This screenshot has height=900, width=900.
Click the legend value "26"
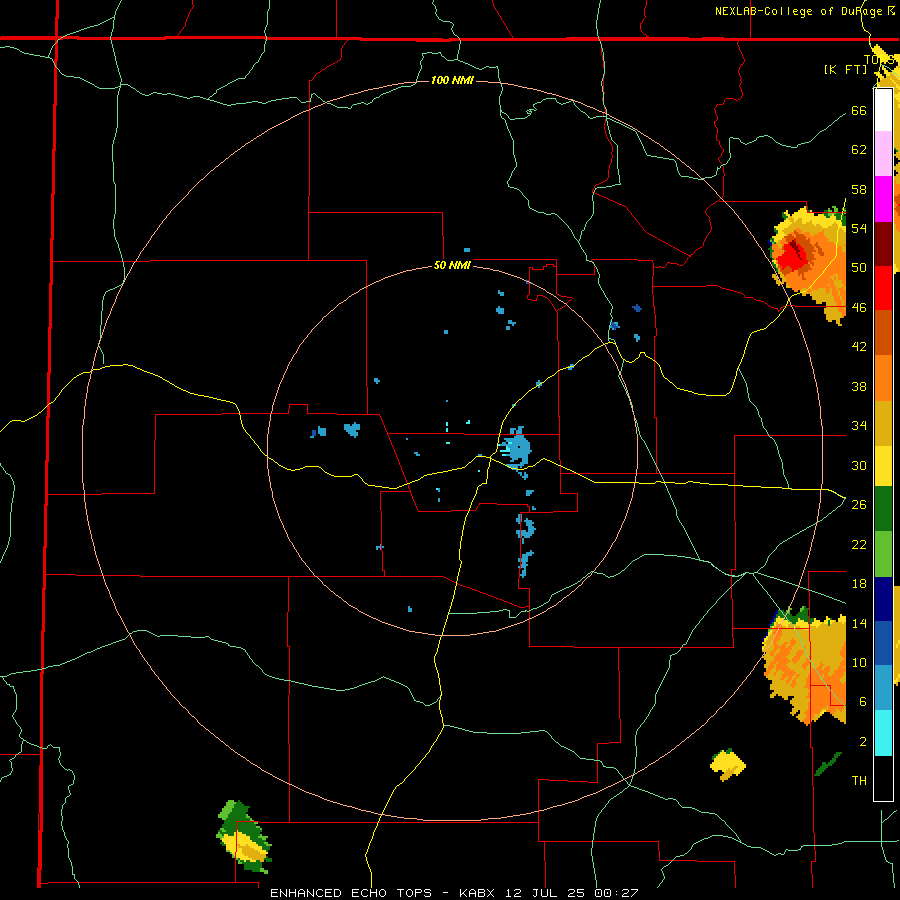[859, 505]
